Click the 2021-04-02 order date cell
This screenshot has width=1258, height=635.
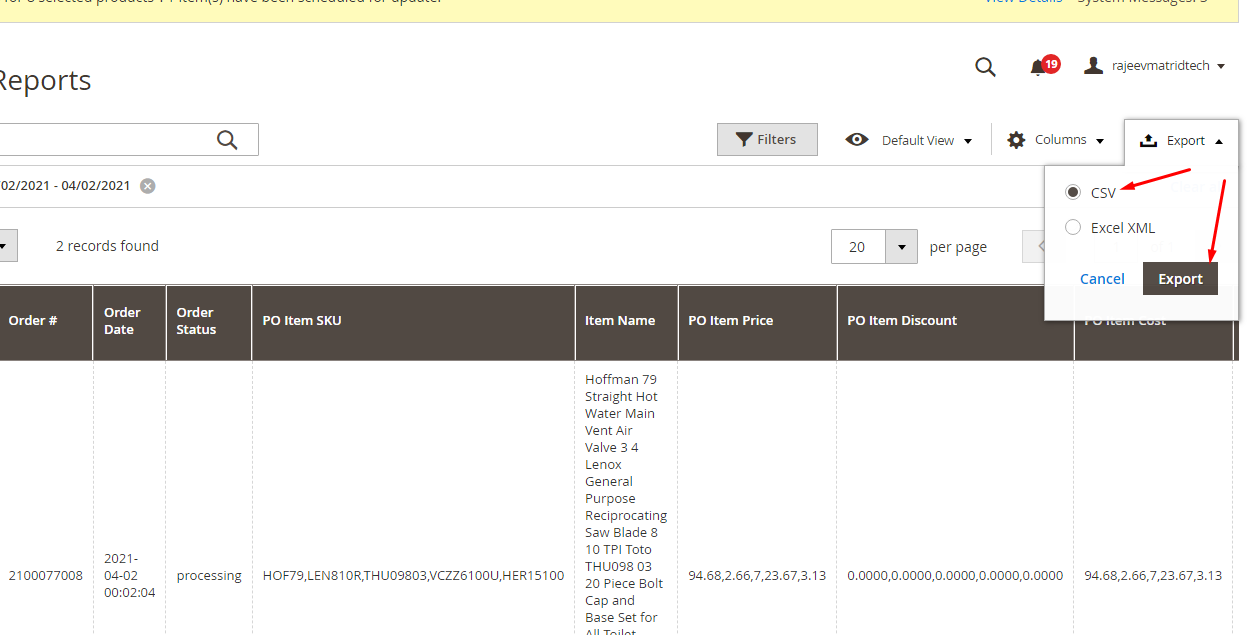point(129,575)
